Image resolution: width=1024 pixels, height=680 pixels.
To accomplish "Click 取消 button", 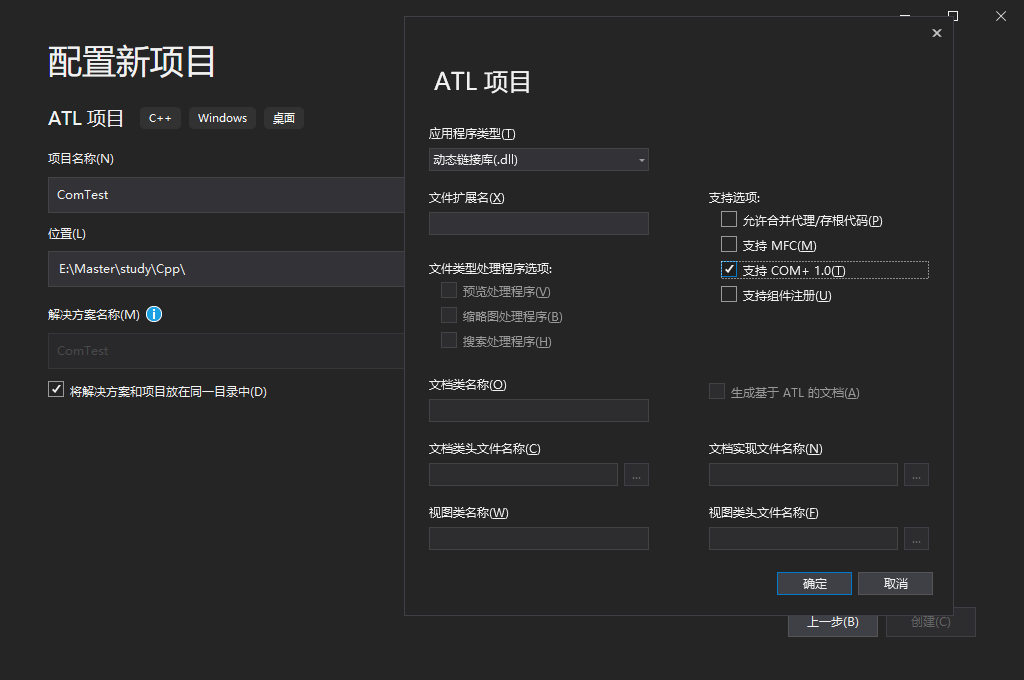I will point(895,584).
